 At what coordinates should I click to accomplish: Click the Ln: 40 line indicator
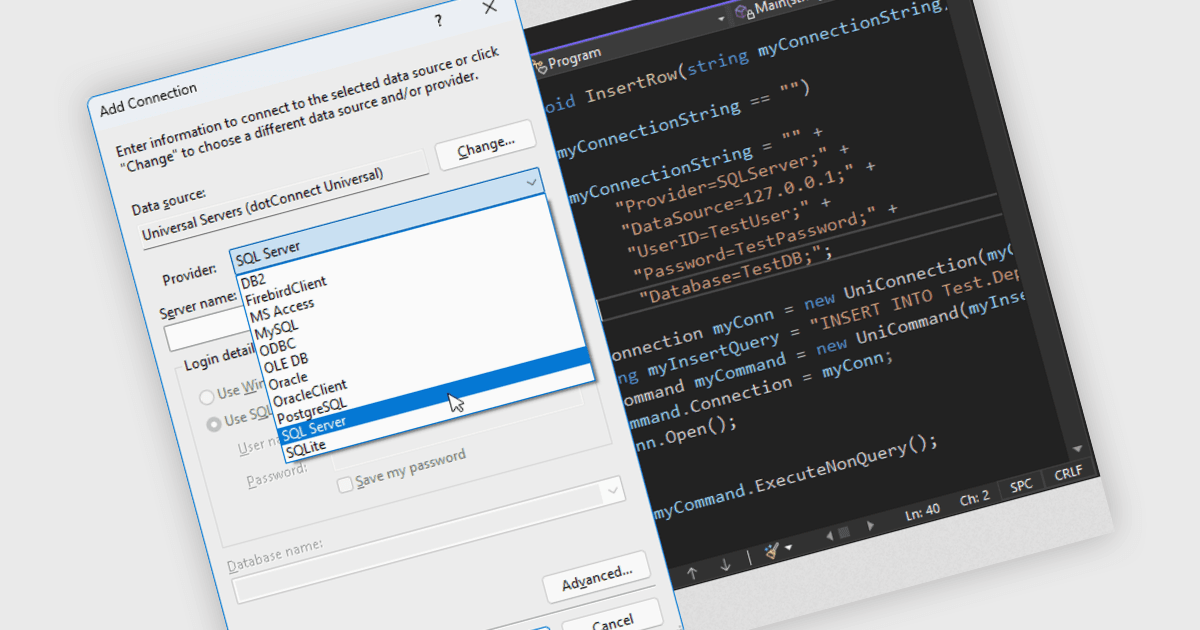coord(925,511)
